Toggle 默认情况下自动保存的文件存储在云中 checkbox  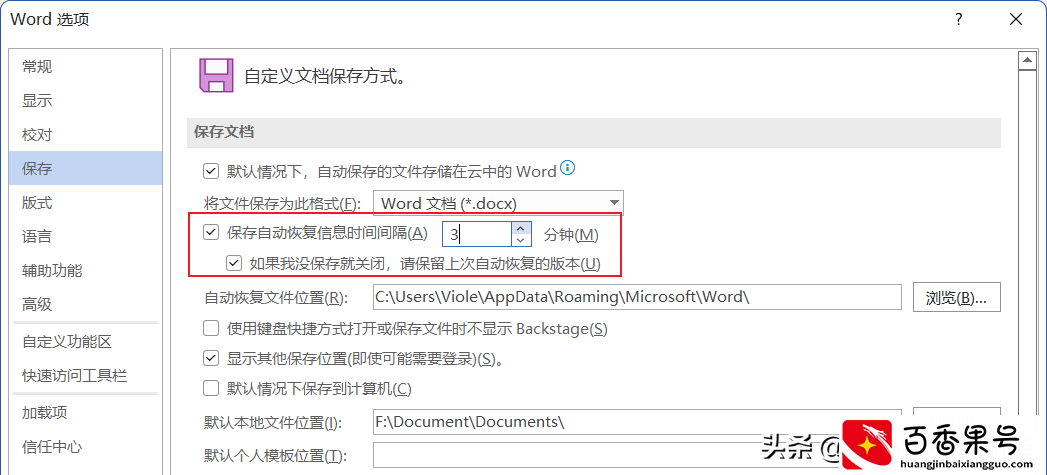[x=211, y=172]
